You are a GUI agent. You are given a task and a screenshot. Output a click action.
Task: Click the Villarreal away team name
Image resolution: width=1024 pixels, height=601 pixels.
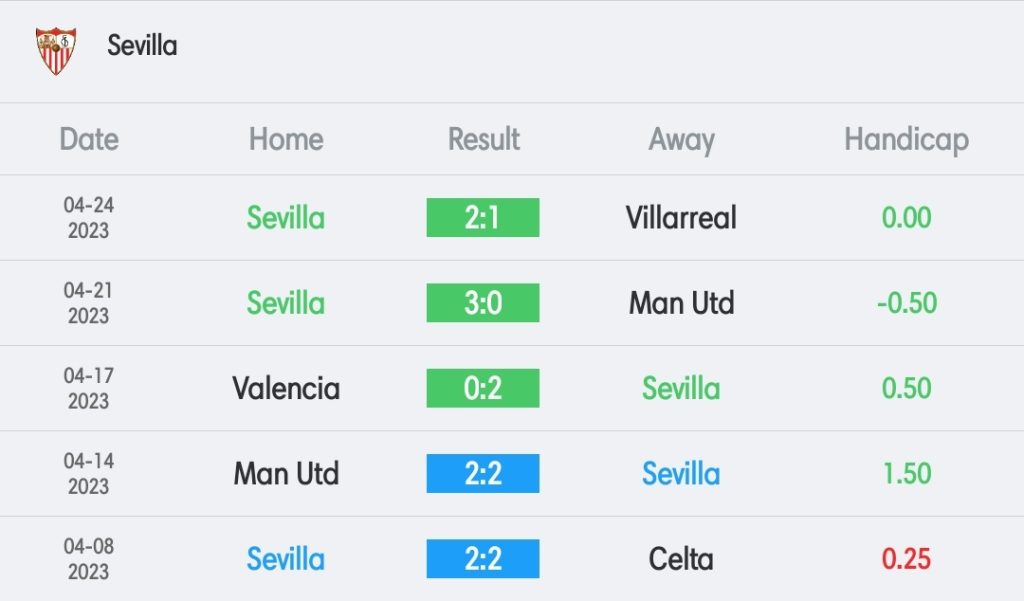[681, 218]
